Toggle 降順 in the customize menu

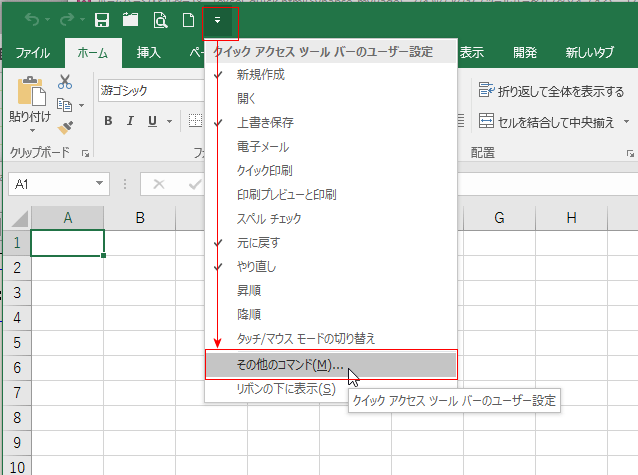(331, 315)
